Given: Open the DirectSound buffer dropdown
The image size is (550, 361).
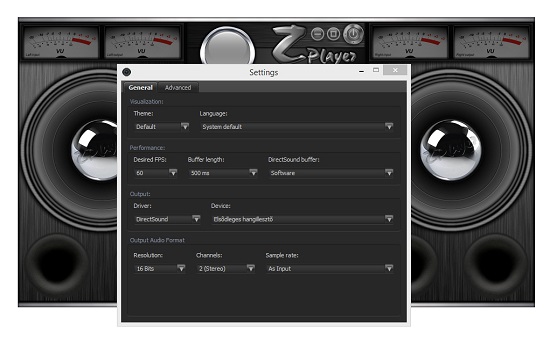Looking at the screenshot, I should coord(331,173).
